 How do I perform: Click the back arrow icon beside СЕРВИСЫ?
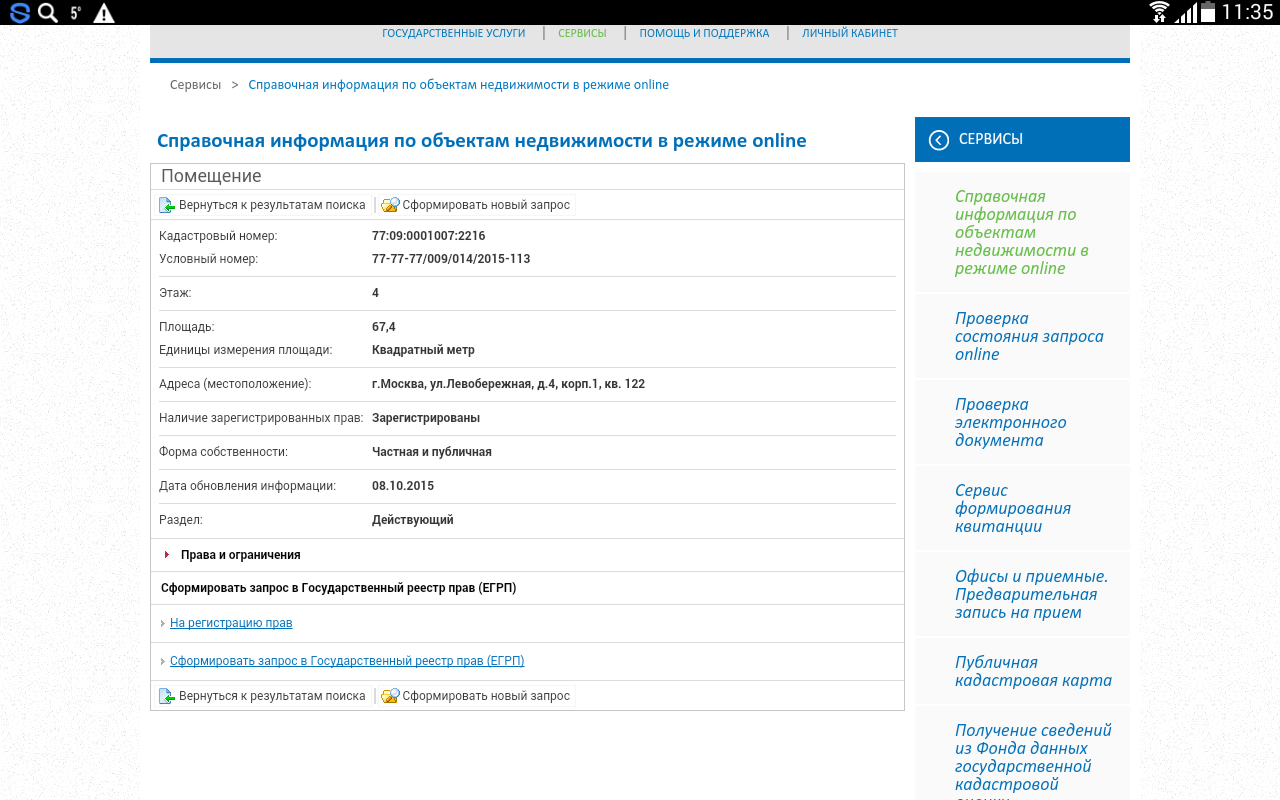click(938, 140)
